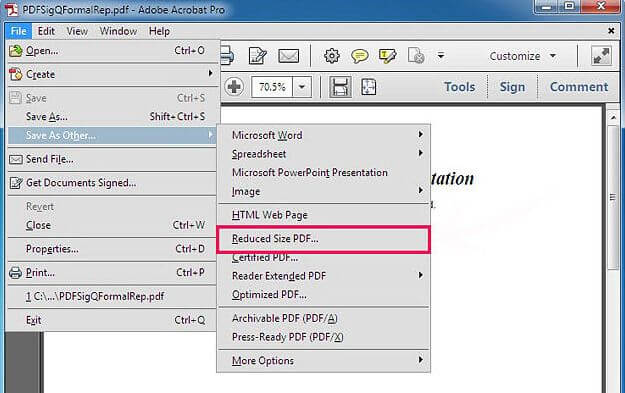Click the email envelope toolbar icon
The height and width of the screenshot is (393, 625).
289,56
